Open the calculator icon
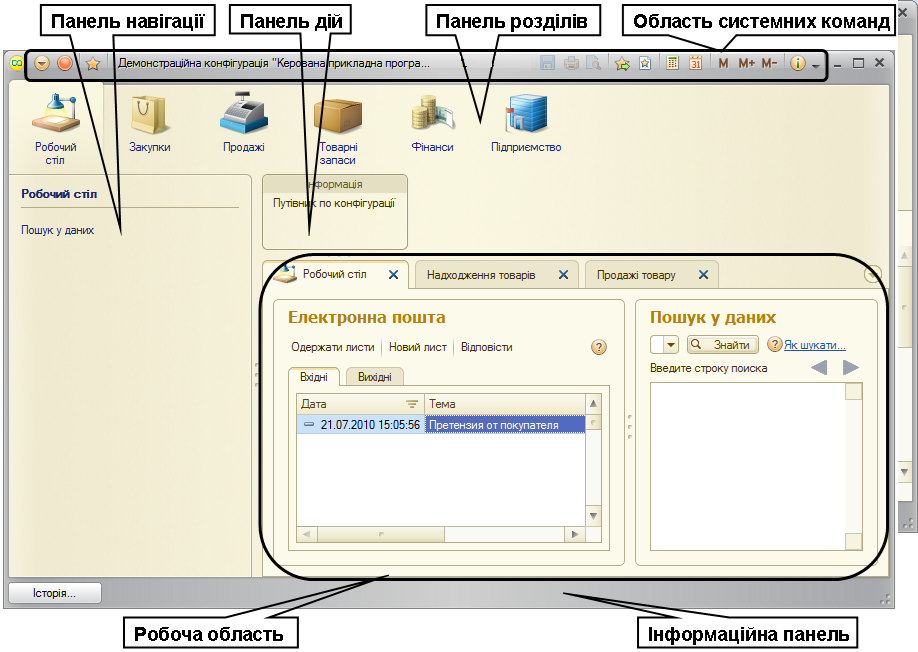Image resolution: width=918 pixels, height=652 pixels. pos(673,63)
